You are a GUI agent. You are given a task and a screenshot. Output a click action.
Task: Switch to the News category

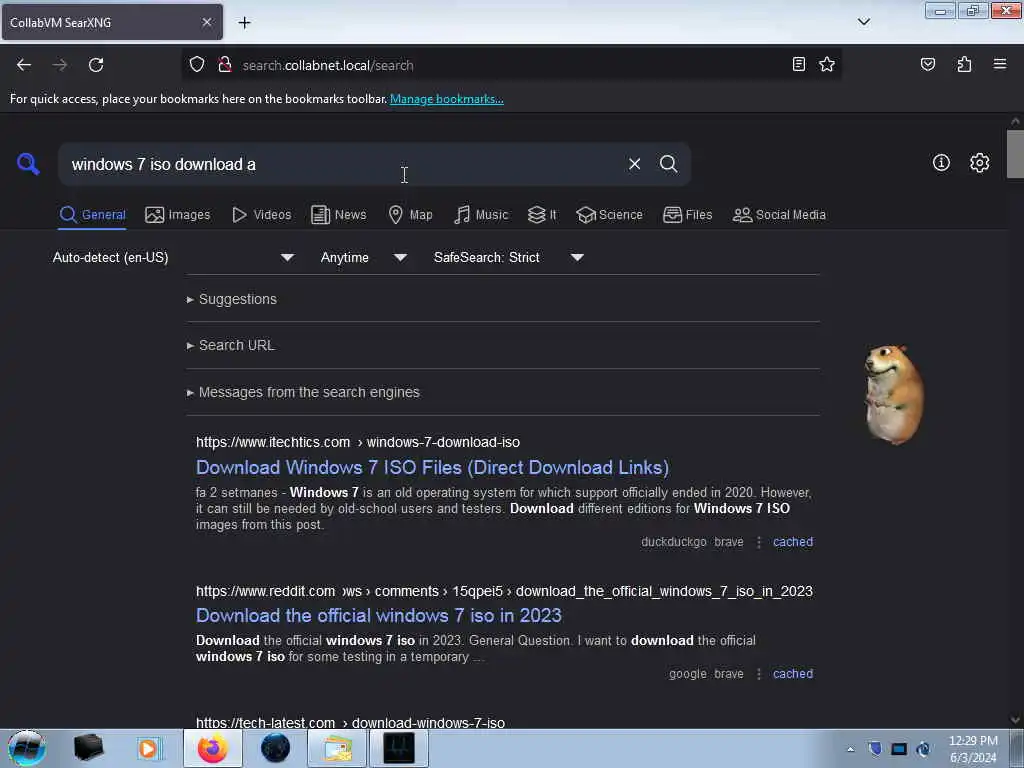pos(338,215)
